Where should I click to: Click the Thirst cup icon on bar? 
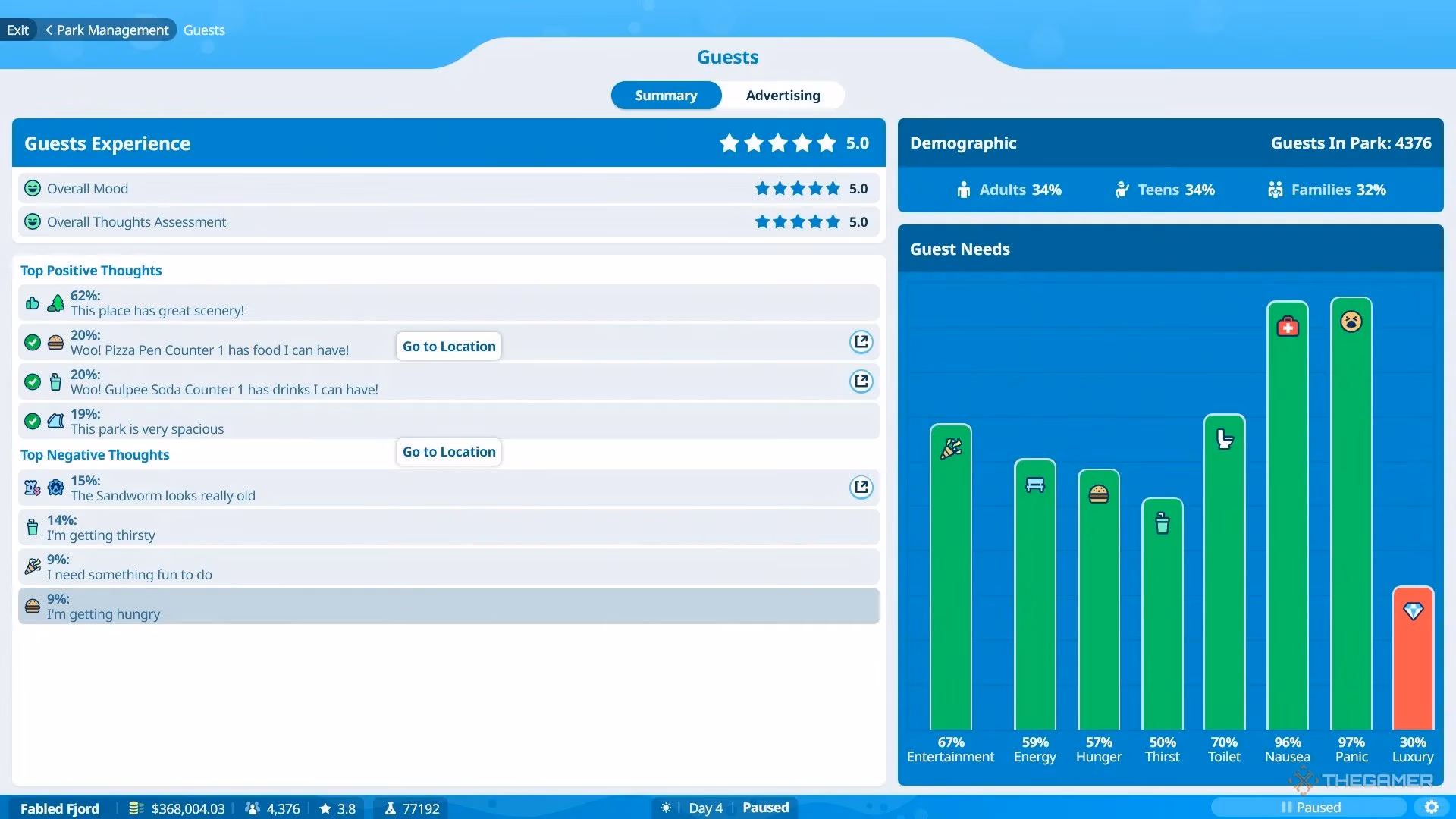(x=1162, y=523)
